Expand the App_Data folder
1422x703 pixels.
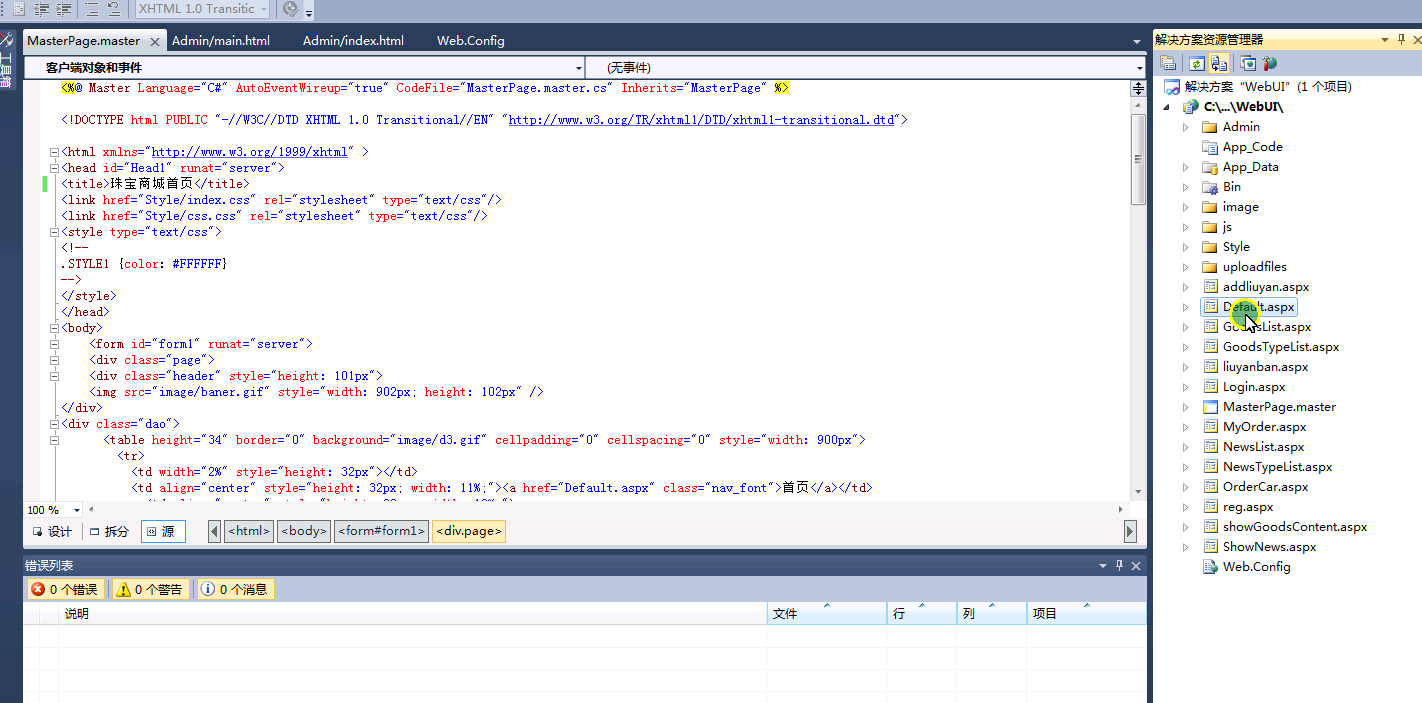[x=1186, y=167]
